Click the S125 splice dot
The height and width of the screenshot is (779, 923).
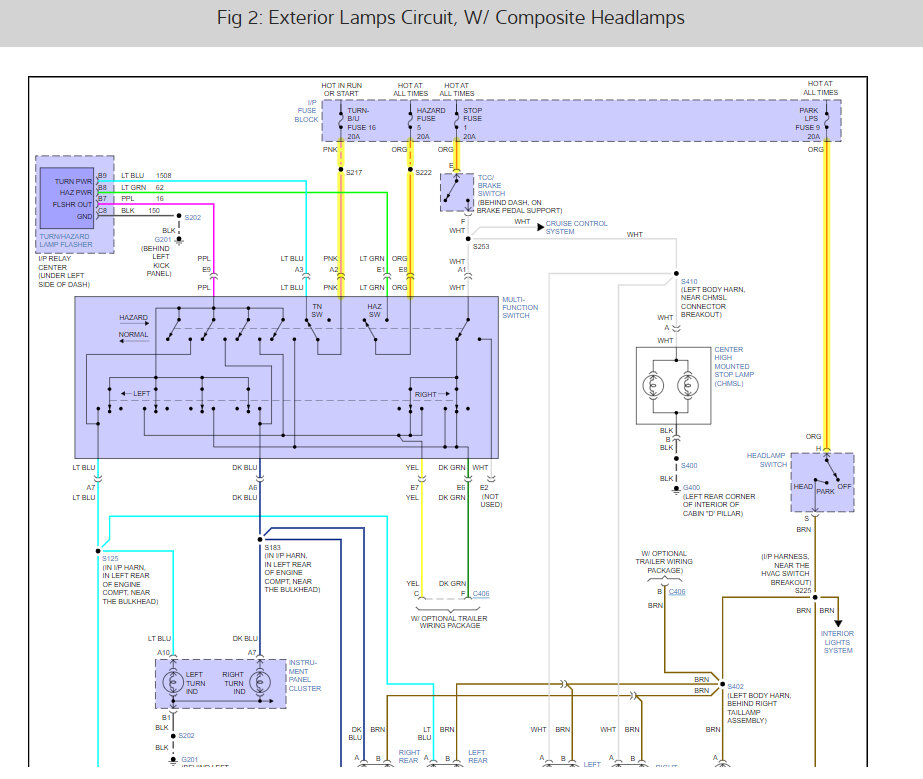click(98, 551)
